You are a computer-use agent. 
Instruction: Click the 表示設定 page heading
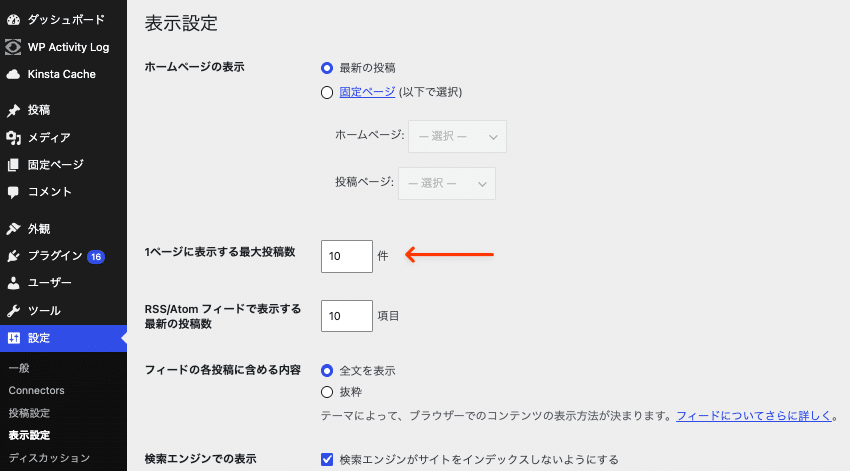tap(181, 23)
